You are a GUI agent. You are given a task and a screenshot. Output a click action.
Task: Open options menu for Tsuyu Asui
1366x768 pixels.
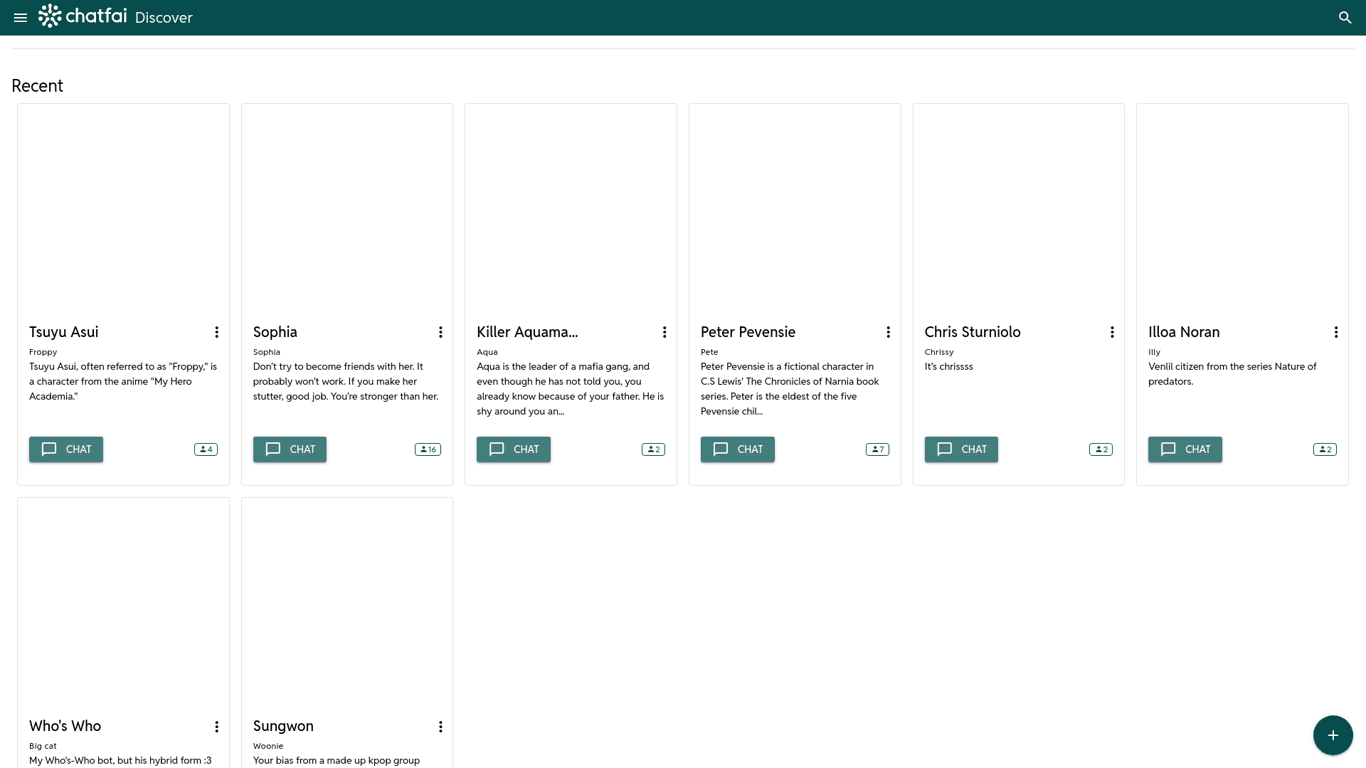(x=216, y=332)
